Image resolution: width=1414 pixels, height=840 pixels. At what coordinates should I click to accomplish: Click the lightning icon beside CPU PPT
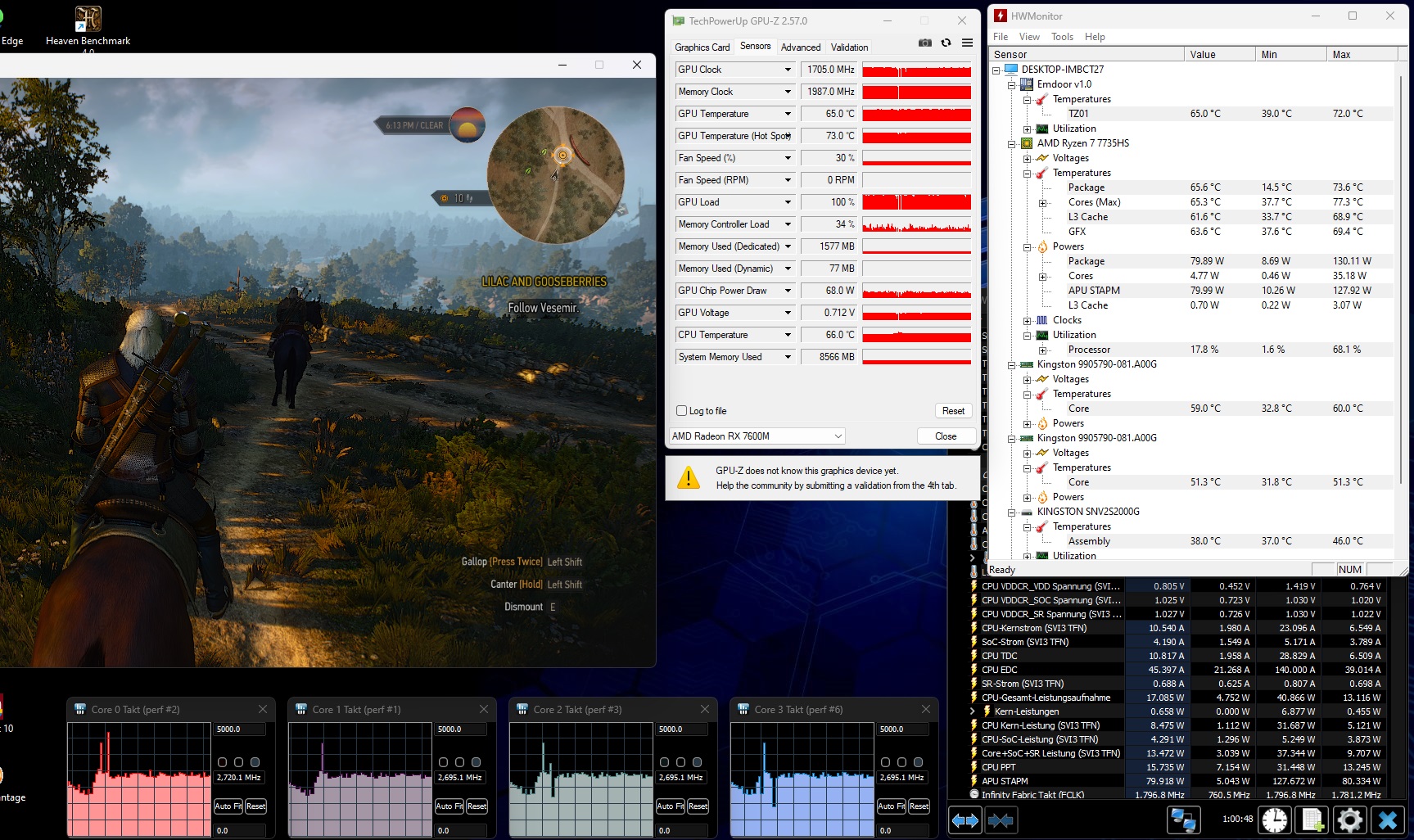974,767
